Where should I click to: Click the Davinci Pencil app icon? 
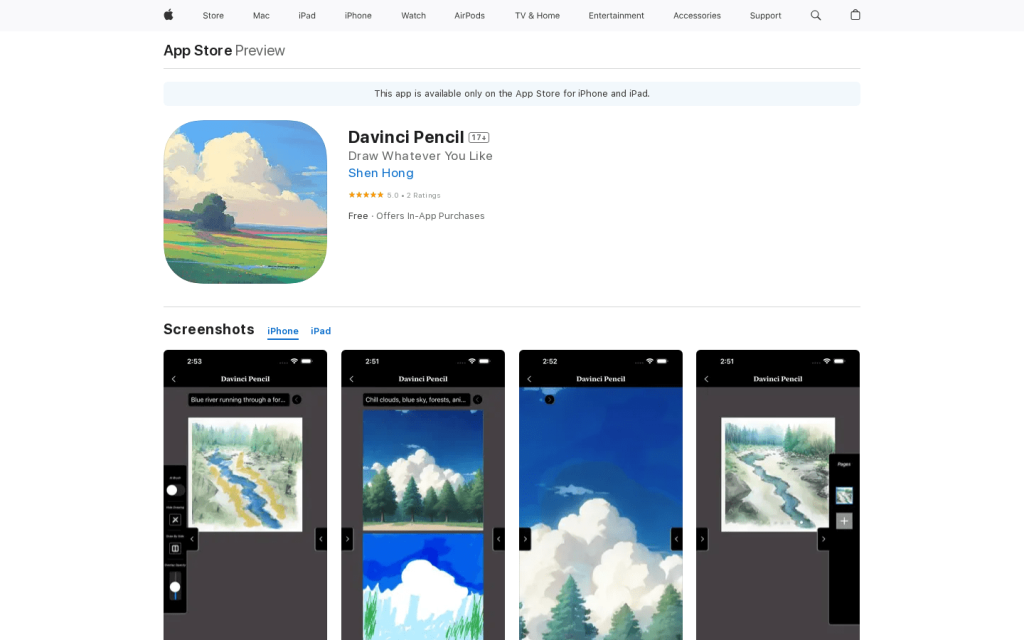pos(245,202)
